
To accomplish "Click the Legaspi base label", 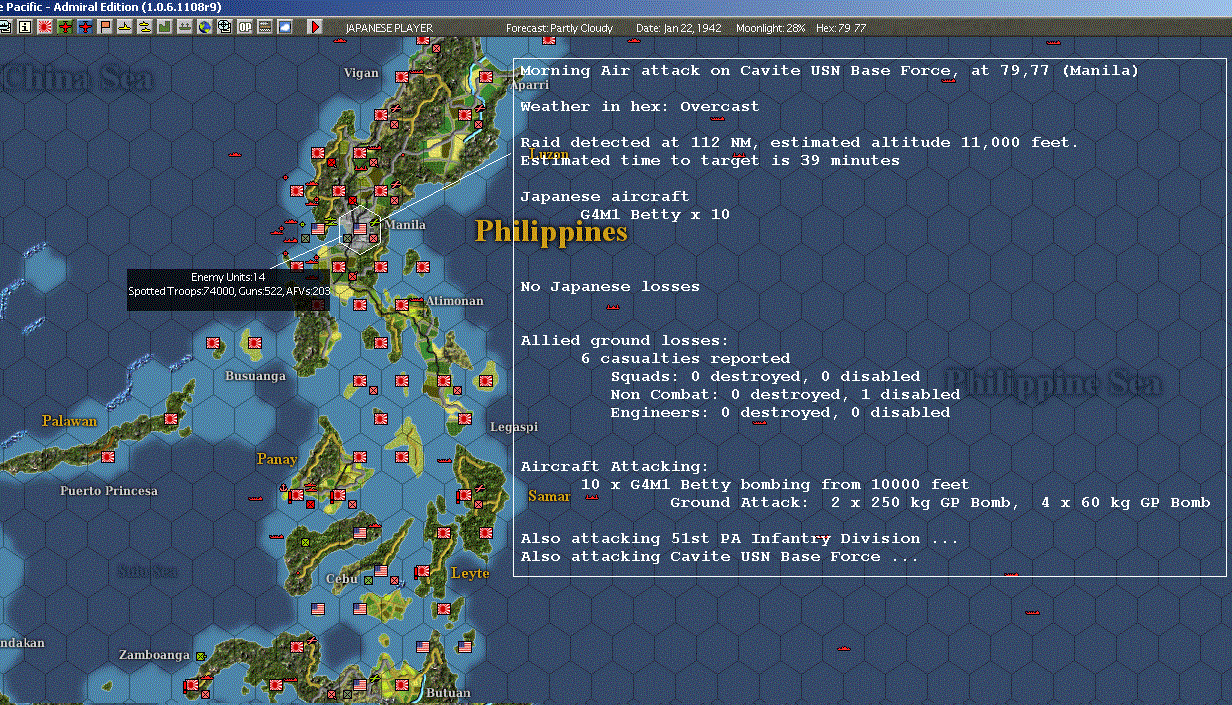I will coord(513,427).
